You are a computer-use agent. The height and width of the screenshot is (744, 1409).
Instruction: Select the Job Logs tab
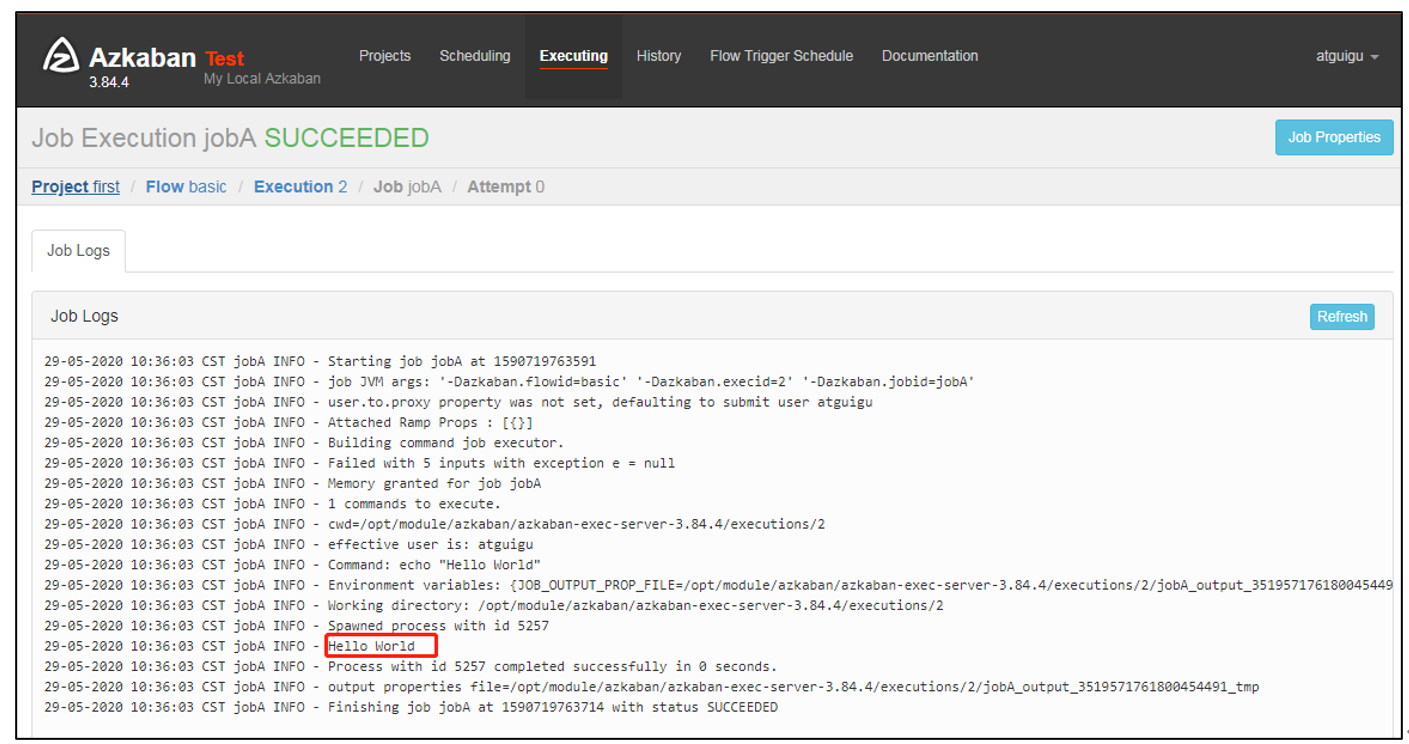[79, 250]
